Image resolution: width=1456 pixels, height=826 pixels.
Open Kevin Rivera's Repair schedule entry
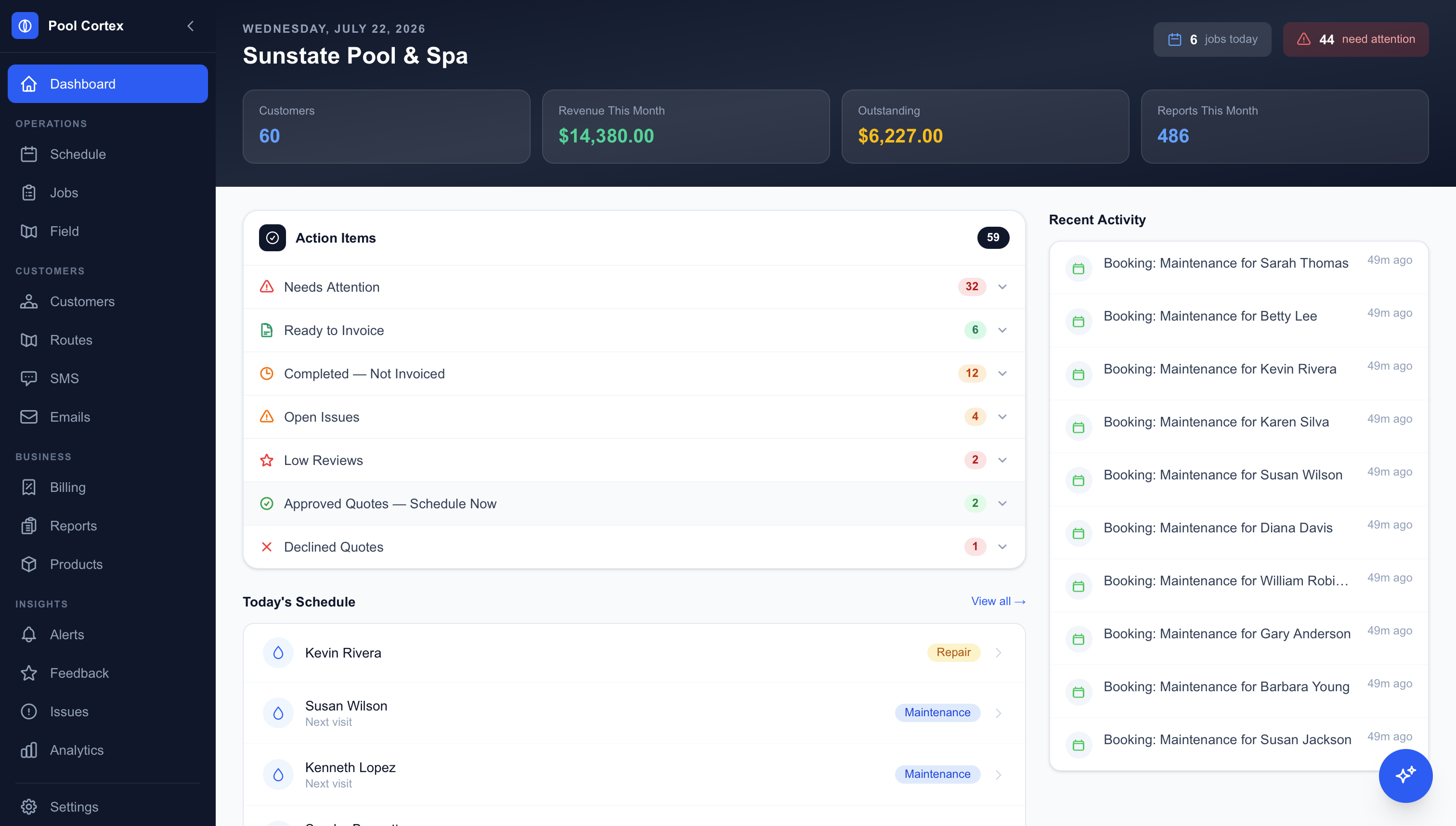[x=634, y=652]
